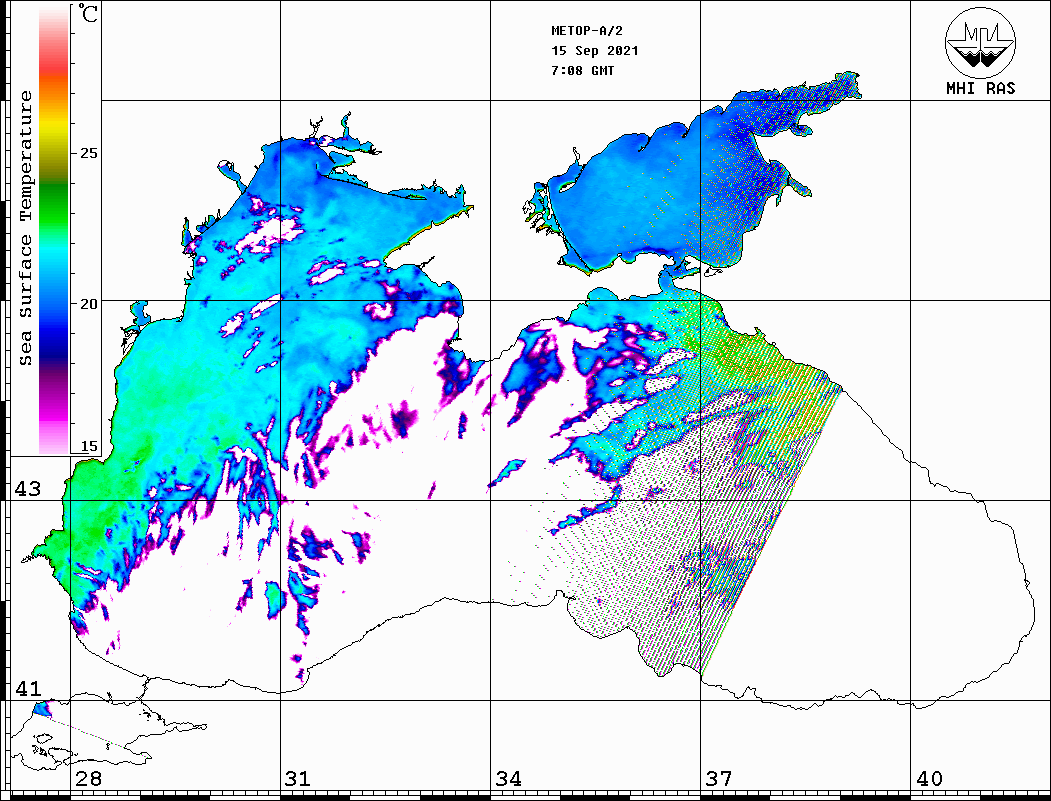Screen dimensions: 1051x801
Task: Click longitude label '34'
Action: 509,779
